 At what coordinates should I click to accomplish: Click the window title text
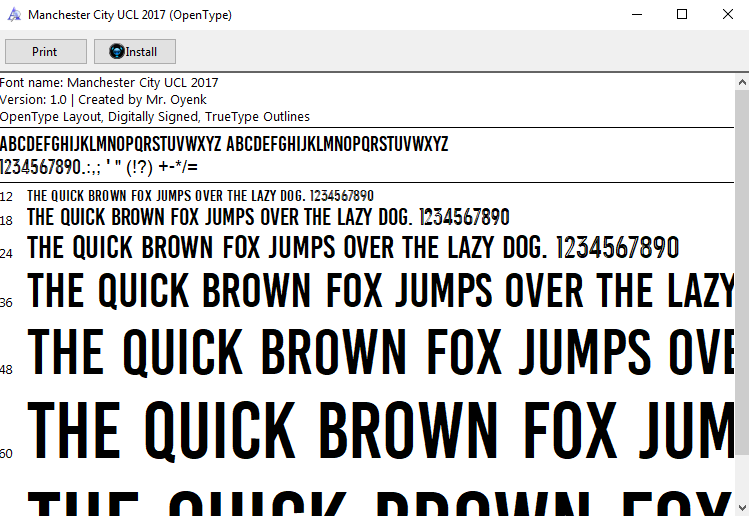tap(130, 15)
